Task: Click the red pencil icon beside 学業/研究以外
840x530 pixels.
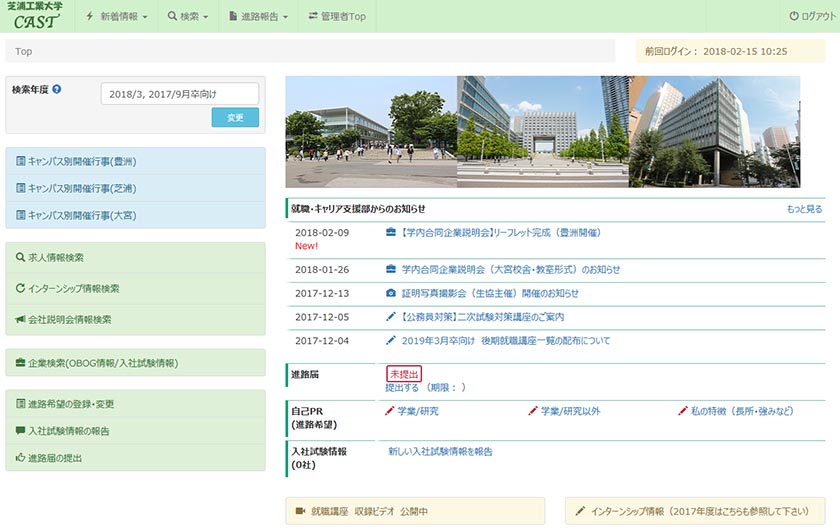Action: click(x=533, y=411)
